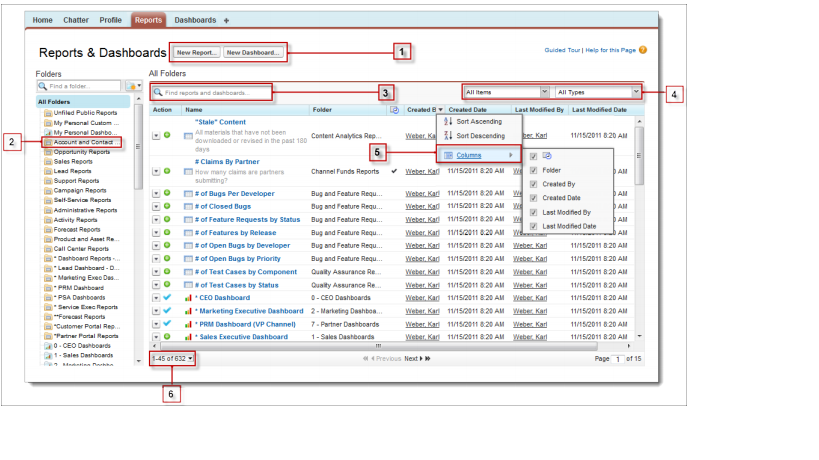819x460 pixels.
Task: Open action dropdown for # of Bugs Per Developer
Action: tap(156, 194)
